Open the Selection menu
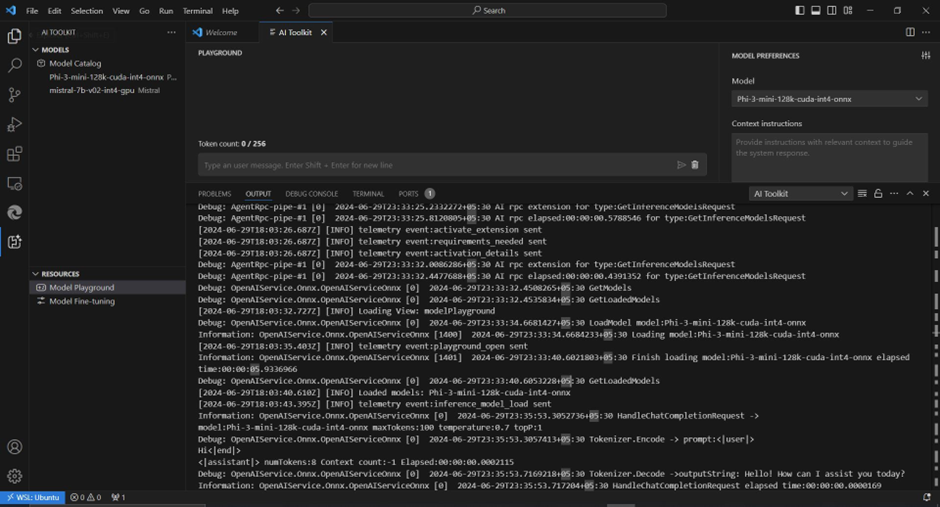Viewport: 940px width, 507px height. [x=87, y=11]
